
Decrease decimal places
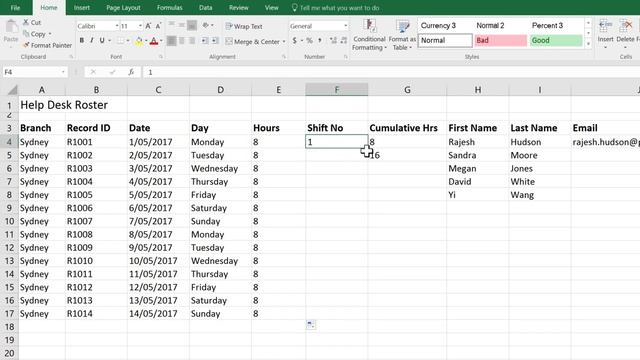coord(344,40)
